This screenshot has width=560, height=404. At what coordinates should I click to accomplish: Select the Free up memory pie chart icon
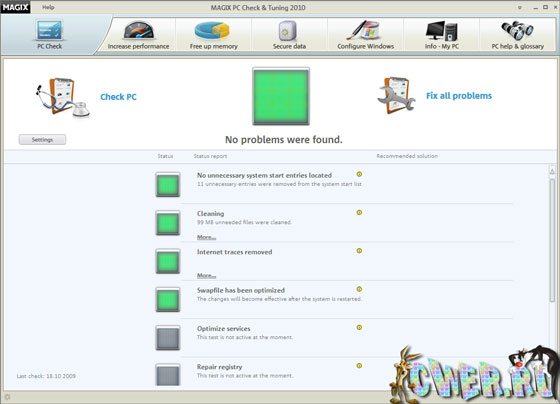coord(212,30)
